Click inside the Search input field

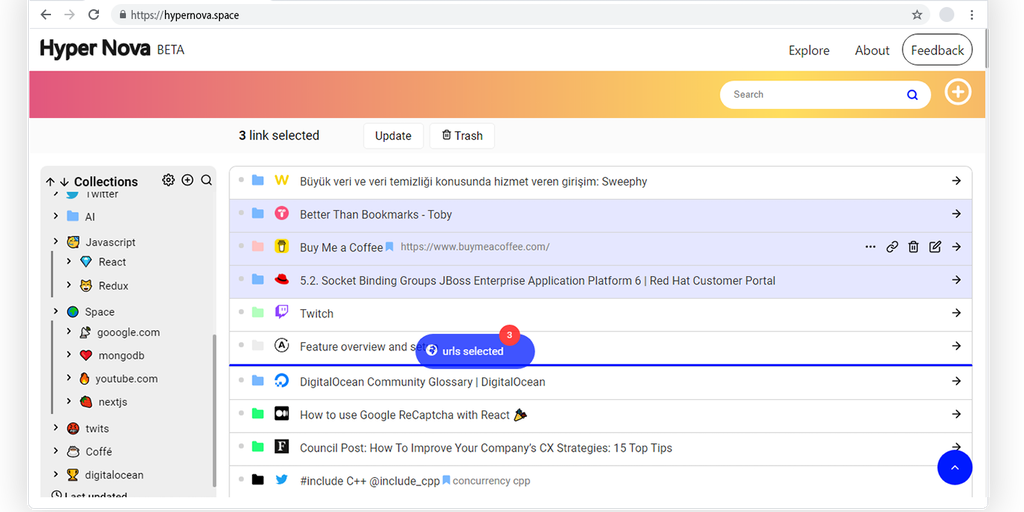click(810, 95)
